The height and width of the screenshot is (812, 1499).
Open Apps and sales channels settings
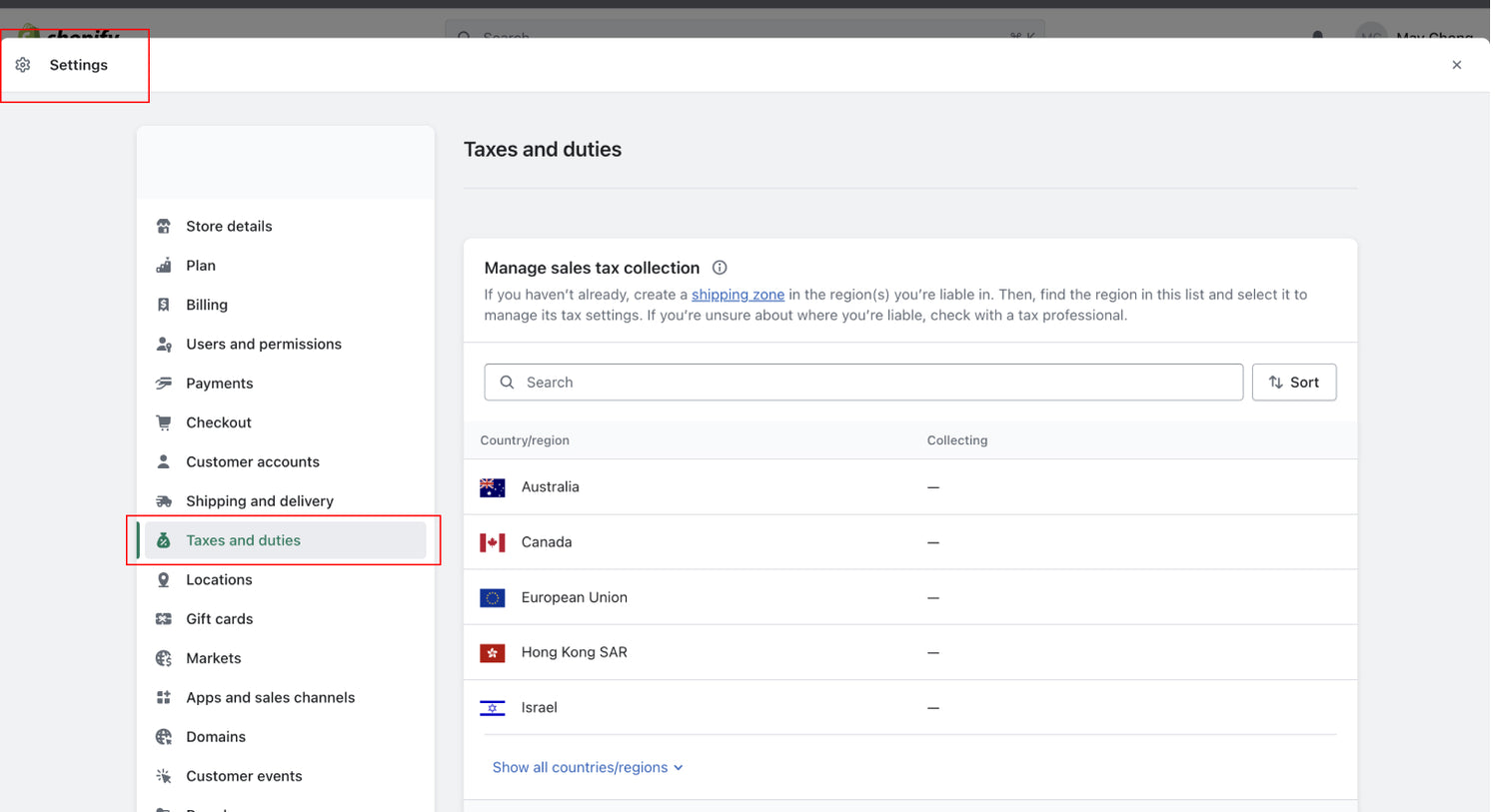click(x=270, y=698)
